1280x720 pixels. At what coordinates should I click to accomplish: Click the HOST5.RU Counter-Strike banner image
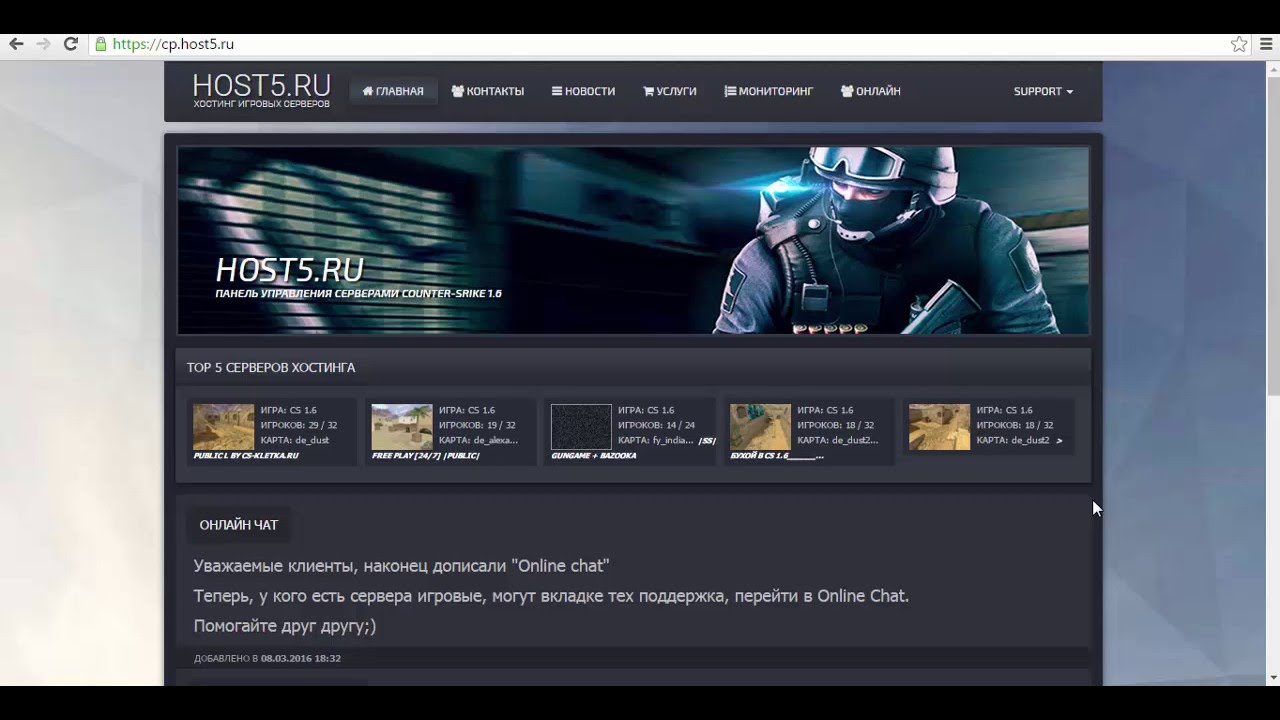pyautogui.click(x=633, y=241)
